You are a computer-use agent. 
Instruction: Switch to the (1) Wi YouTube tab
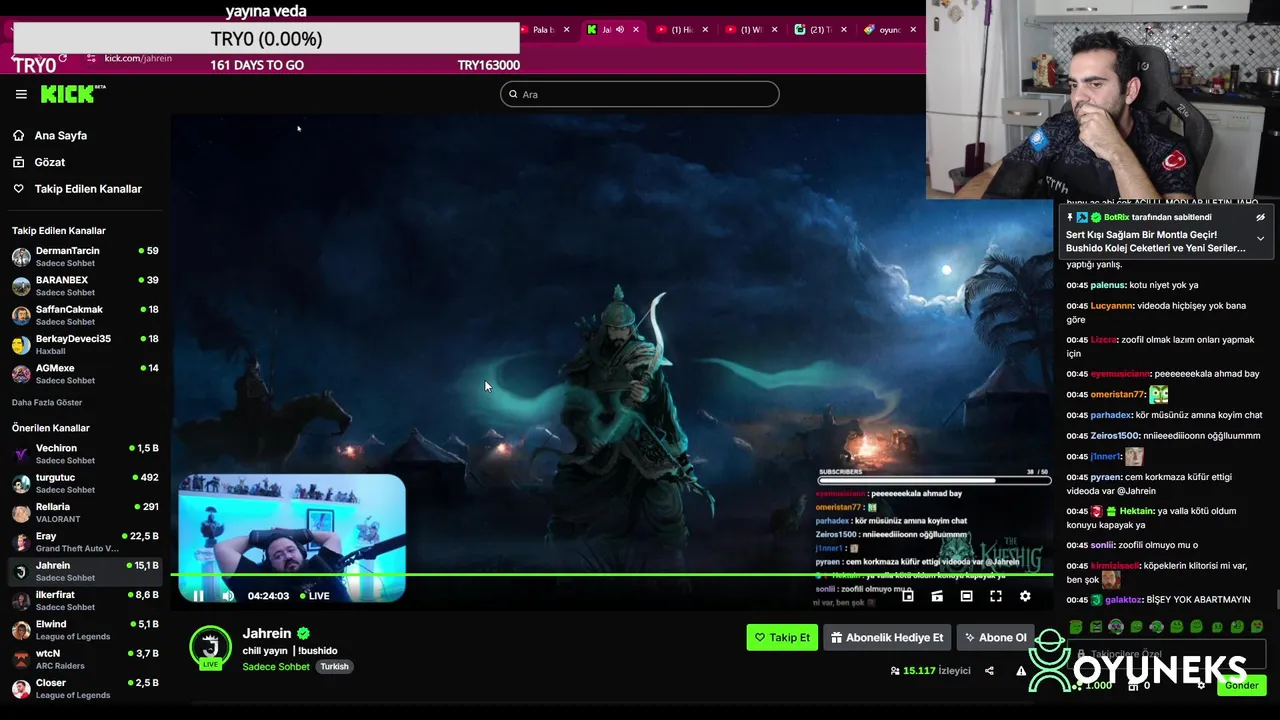click(x=752, y=30)
